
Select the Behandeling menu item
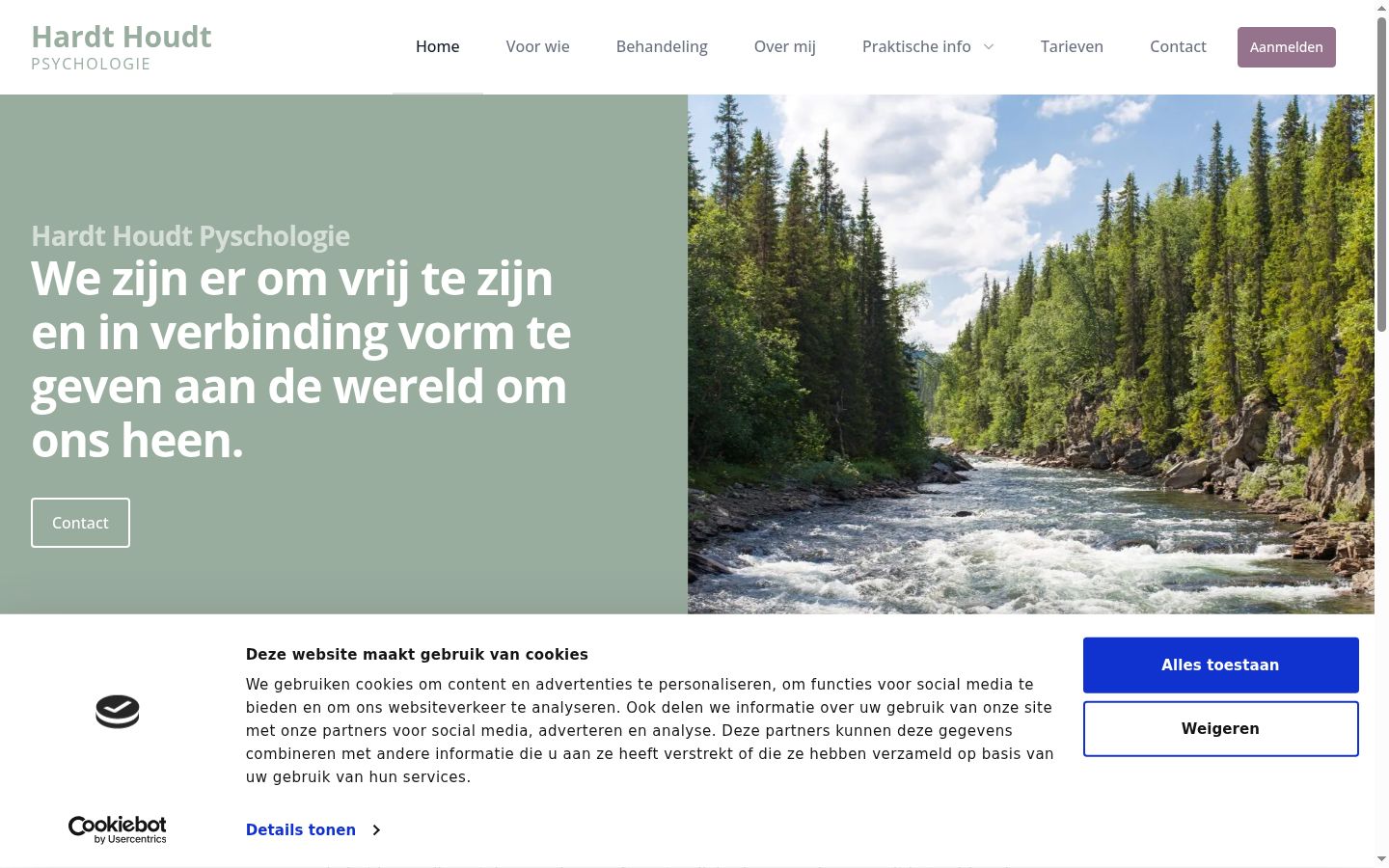pyautogui.click(x=662, y=46)
